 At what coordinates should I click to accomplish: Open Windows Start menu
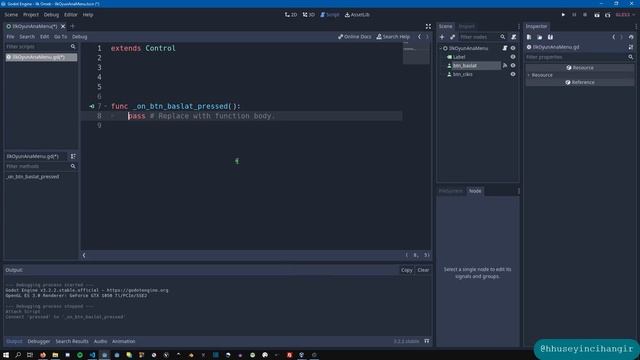pyautogui.click(x=6, y=355)
